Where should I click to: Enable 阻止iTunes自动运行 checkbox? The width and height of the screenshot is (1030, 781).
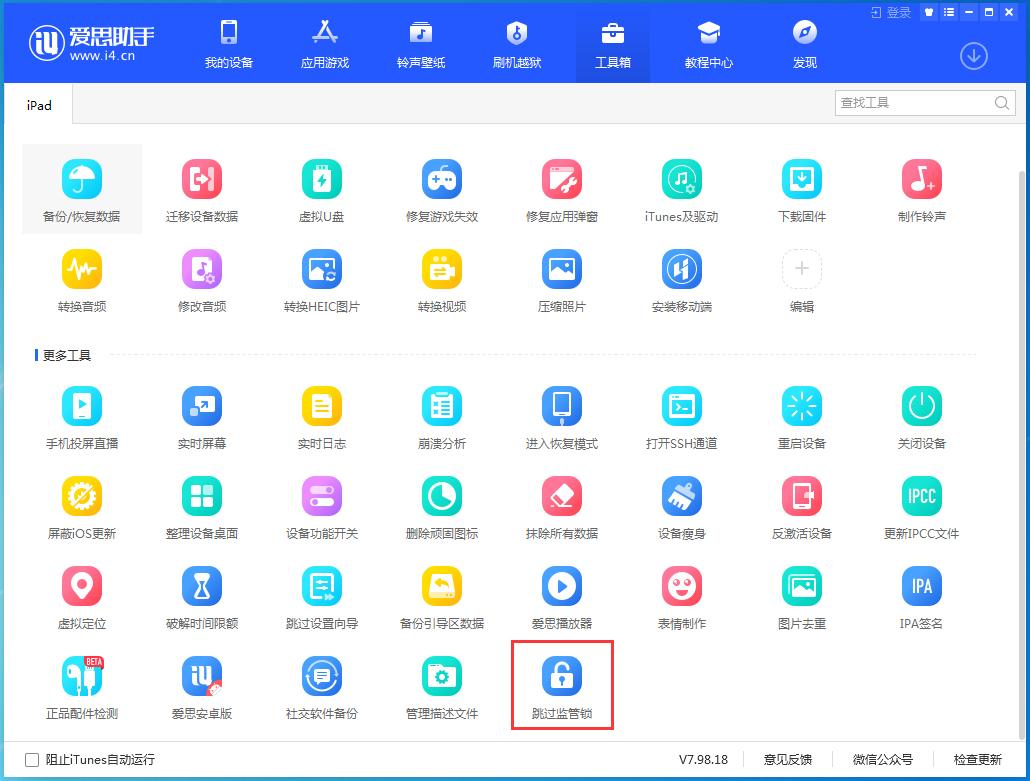[x=32, y=760]
